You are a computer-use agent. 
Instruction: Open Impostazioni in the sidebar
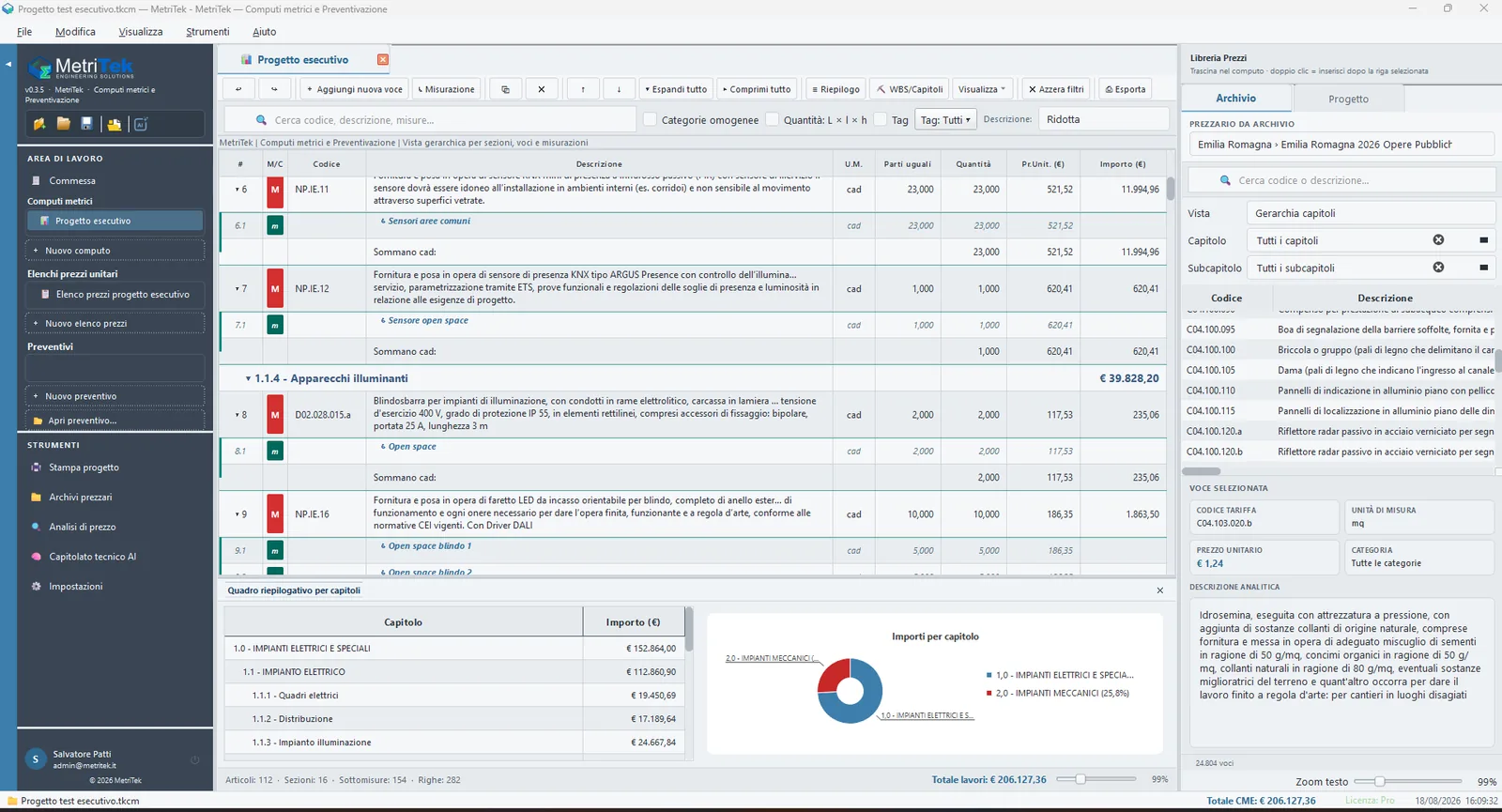tap(76, 587)
